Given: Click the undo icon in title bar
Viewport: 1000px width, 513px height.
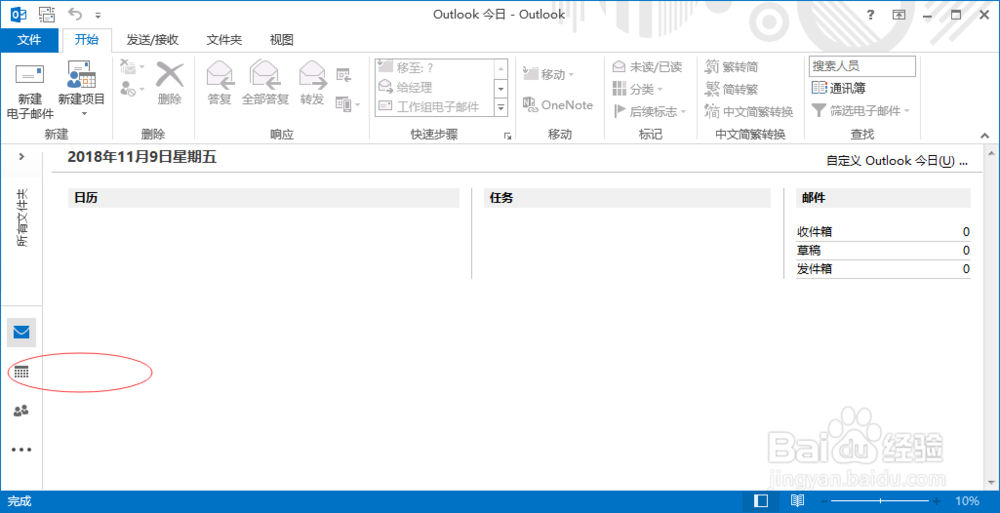Looking at the screenshot, I should click(x=75, y=14).
